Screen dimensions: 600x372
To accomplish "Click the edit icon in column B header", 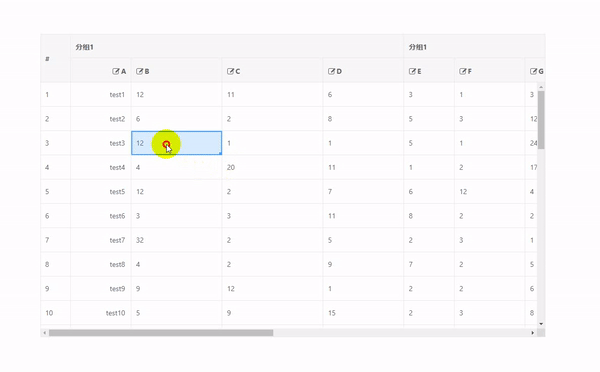I will [x=139, y=71].
